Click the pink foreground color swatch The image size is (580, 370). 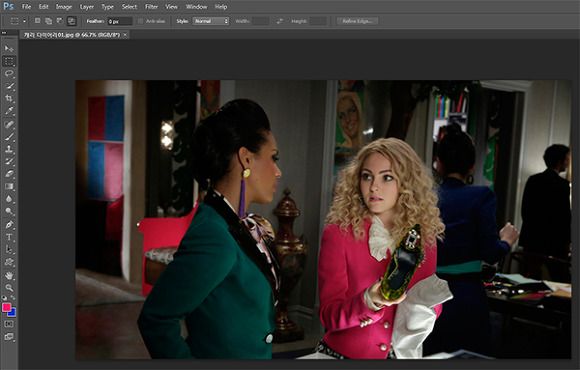[x=6, y=307]
